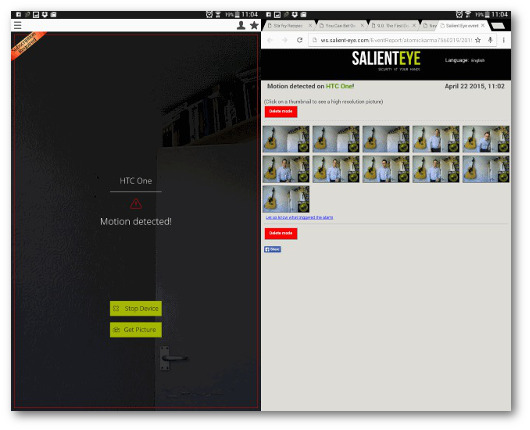Open the Language English selector
This screenshot has width=530, height=430.
pos(465,60)
